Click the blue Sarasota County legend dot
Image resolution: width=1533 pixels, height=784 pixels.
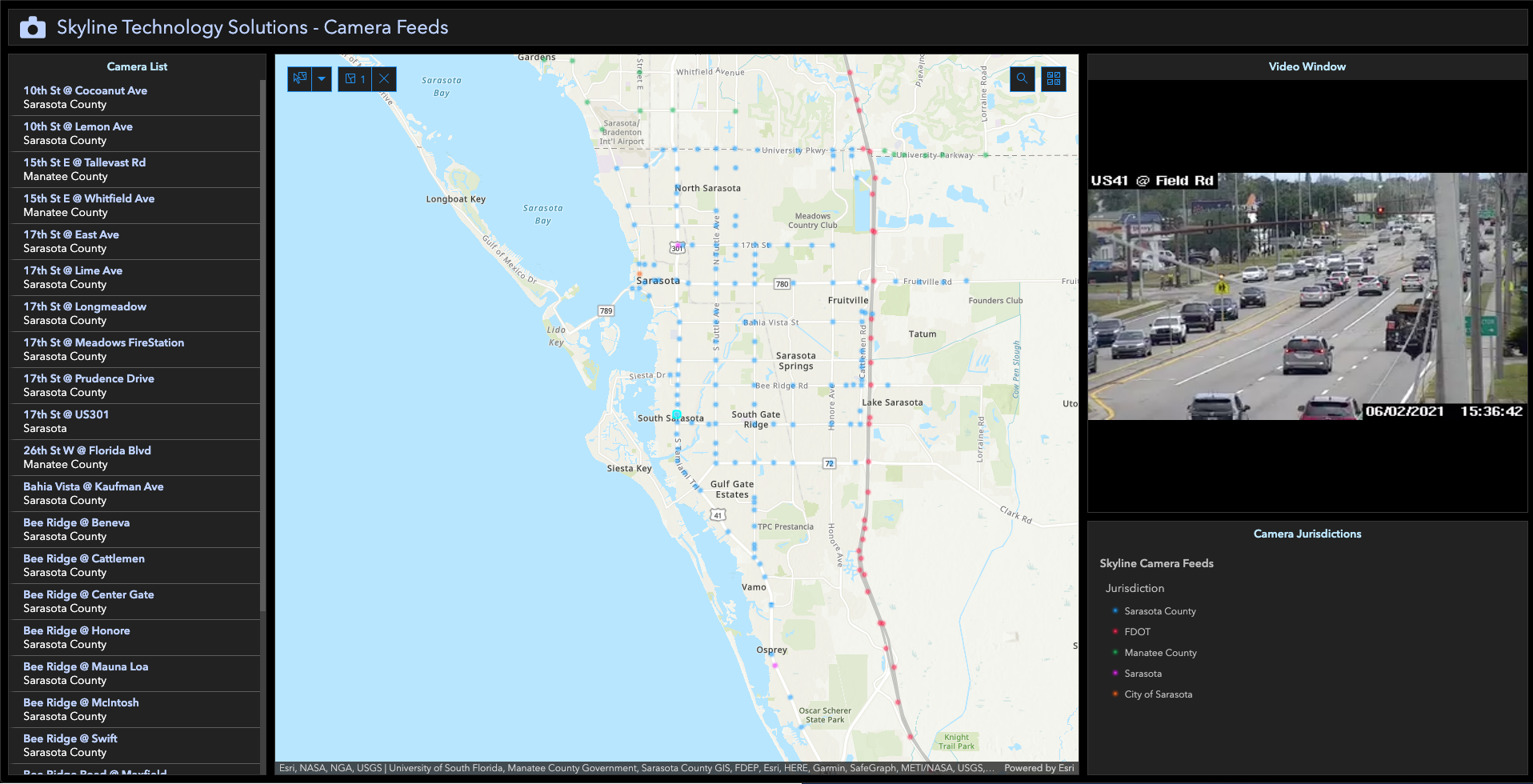[1115, 610]
